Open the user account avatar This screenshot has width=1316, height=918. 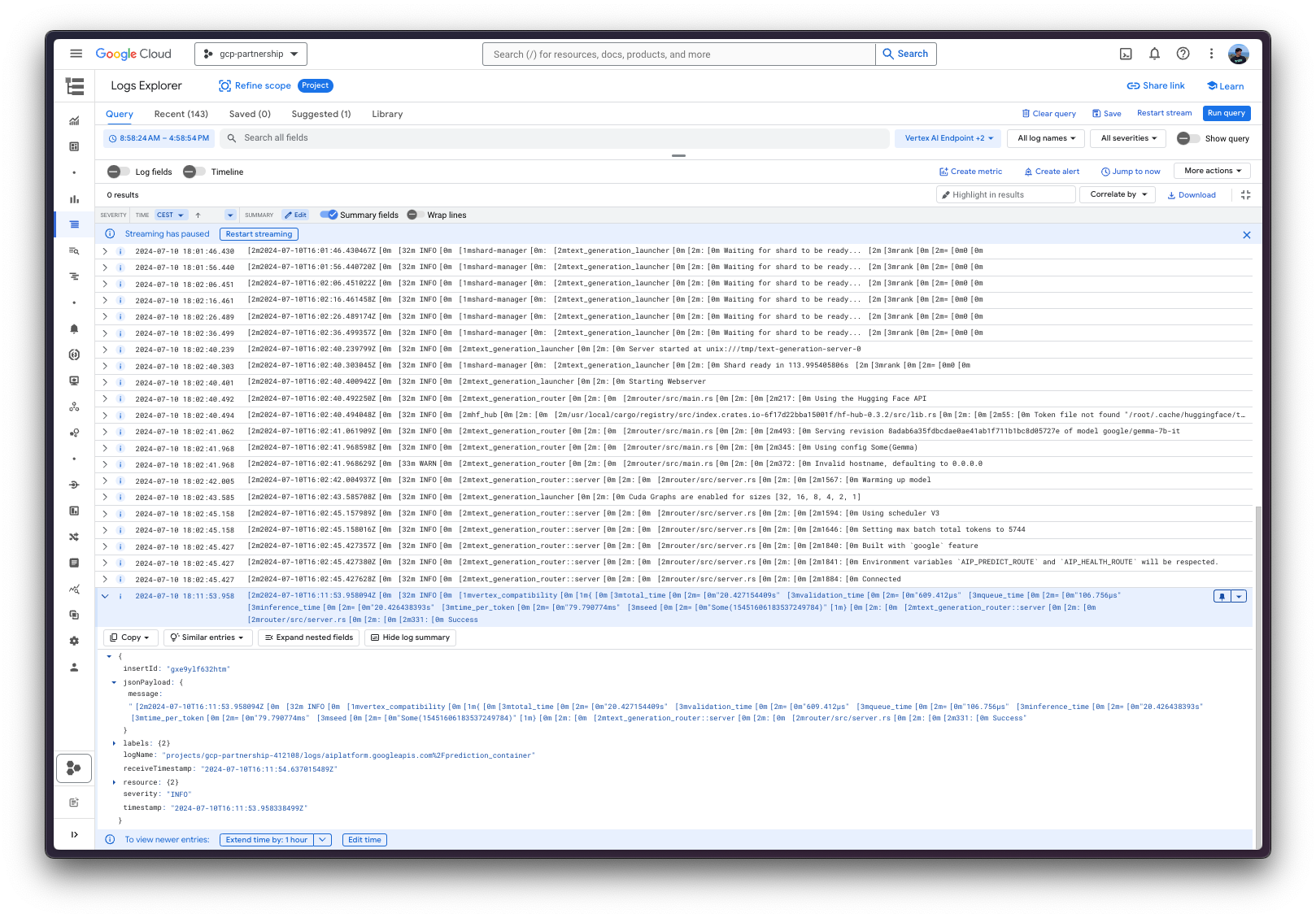pos(1238,54)
